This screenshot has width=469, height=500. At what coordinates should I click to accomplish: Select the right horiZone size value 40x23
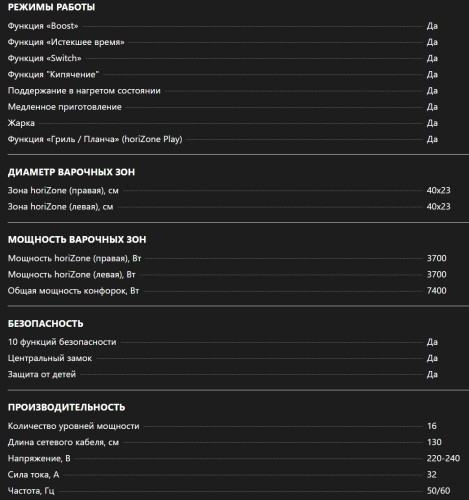coord(438,190)
